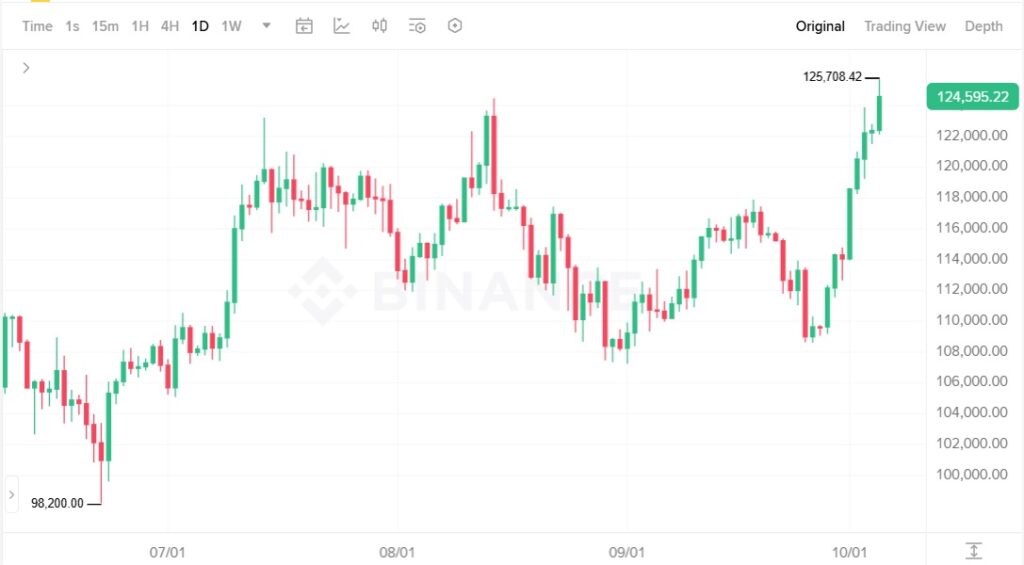Select the 15m interval

pos(105,26)
